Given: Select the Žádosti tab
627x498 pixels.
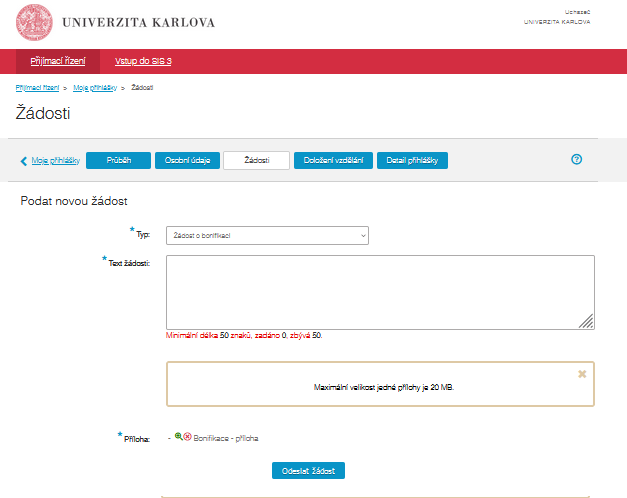Looking at the screenshot, I should [x=256, y=160].
